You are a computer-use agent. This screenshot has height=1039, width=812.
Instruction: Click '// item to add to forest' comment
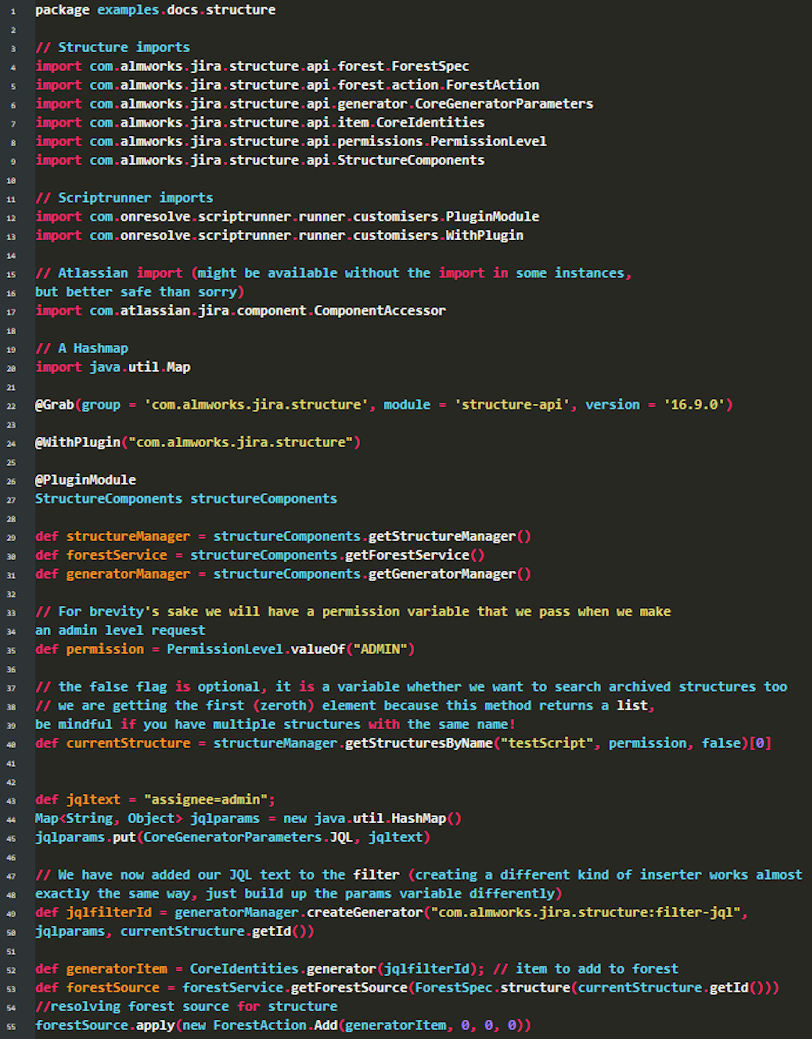pyautogui.click(x=585, y=969)
